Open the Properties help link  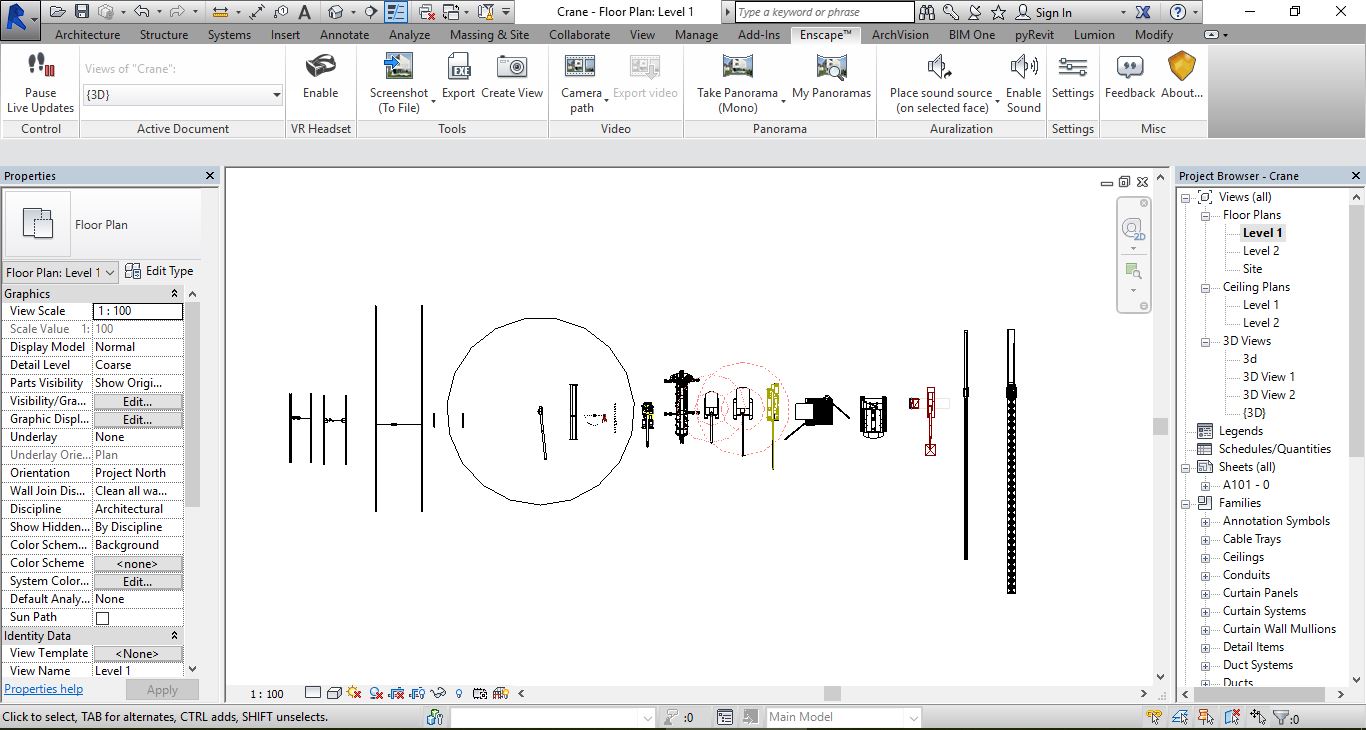coord(44,689)
